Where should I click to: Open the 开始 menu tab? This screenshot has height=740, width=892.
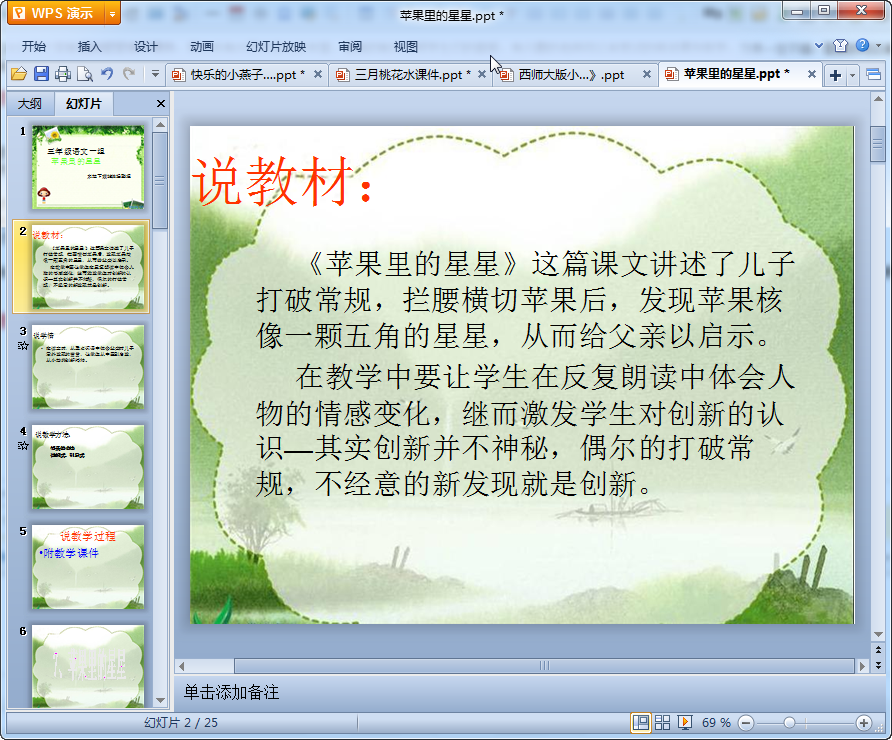pyautogui.click(x=34, y=47)
